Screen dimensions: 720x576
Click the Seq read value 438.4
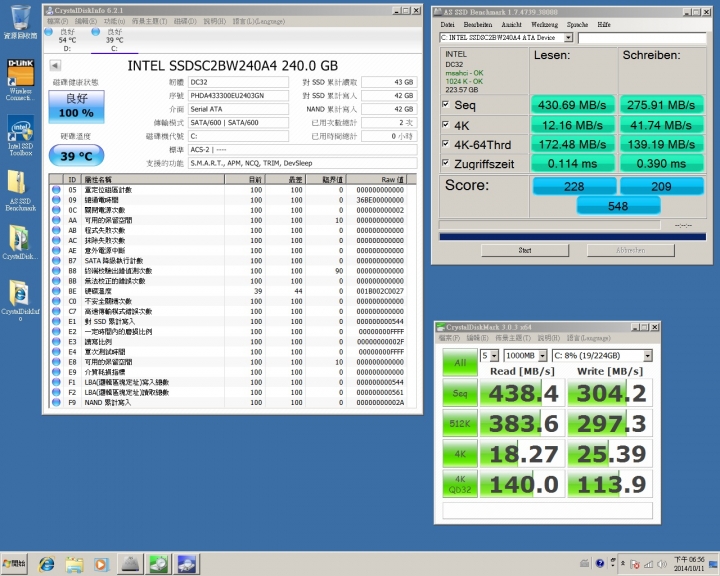(522, 393)
